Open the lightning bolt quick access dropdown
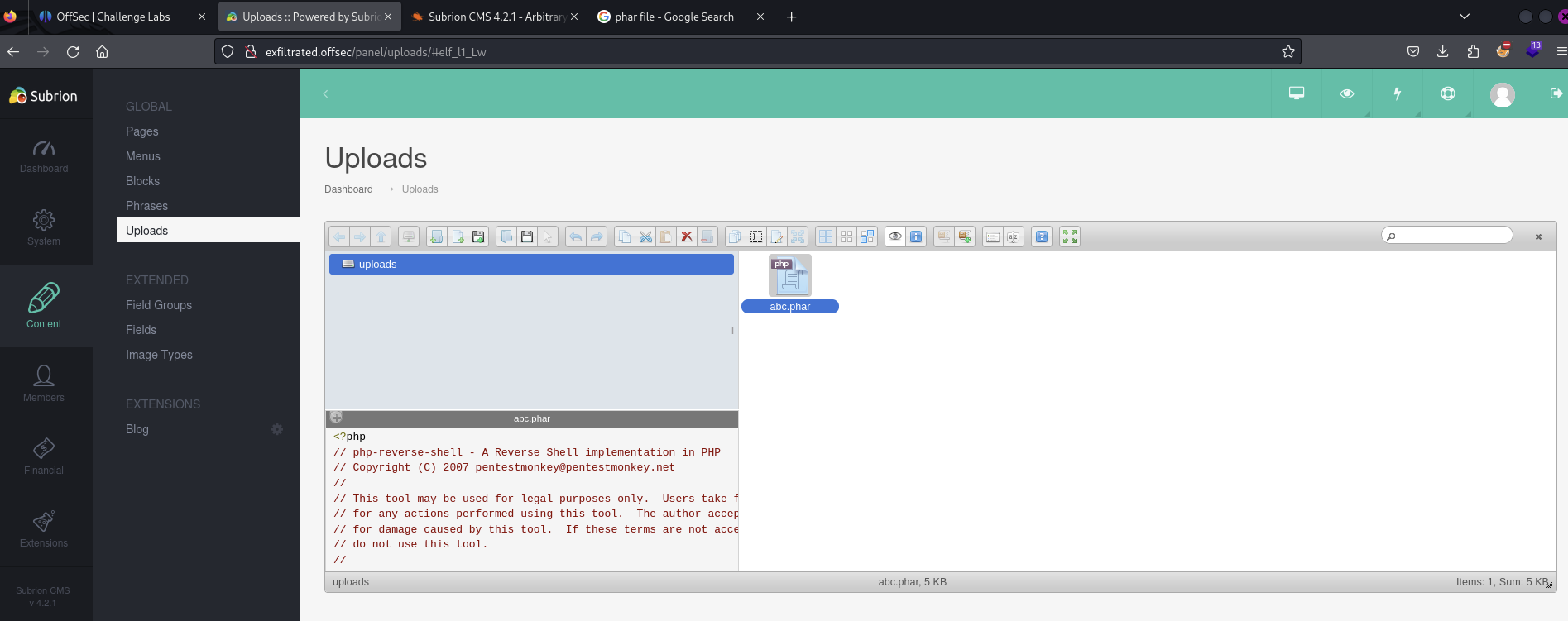 coord(1397,93)
